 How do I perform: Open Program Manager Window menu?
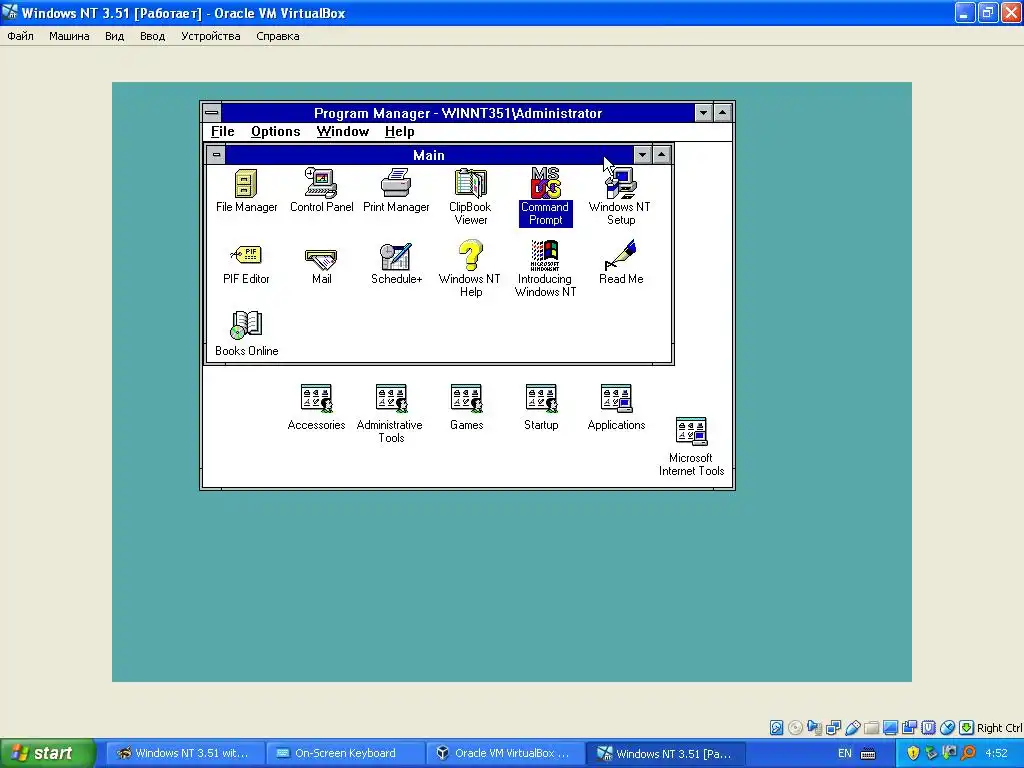point(343,131)
